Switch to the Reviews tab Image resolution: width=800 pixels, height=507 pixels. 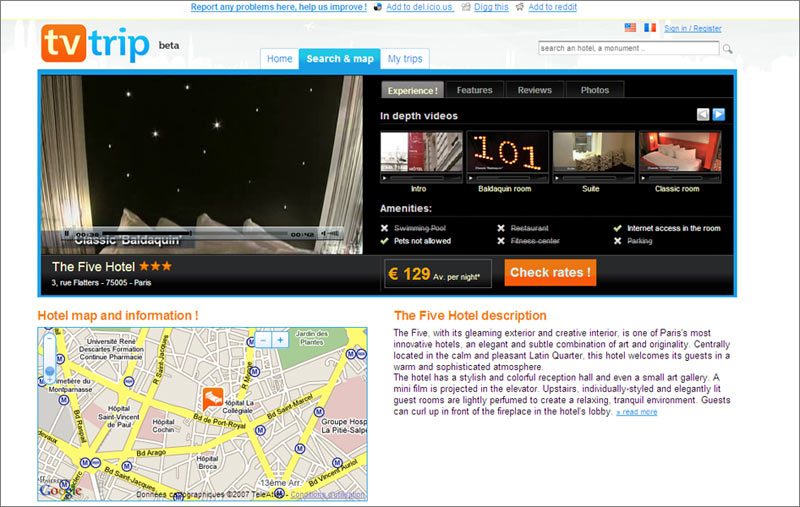pos(535,90)
